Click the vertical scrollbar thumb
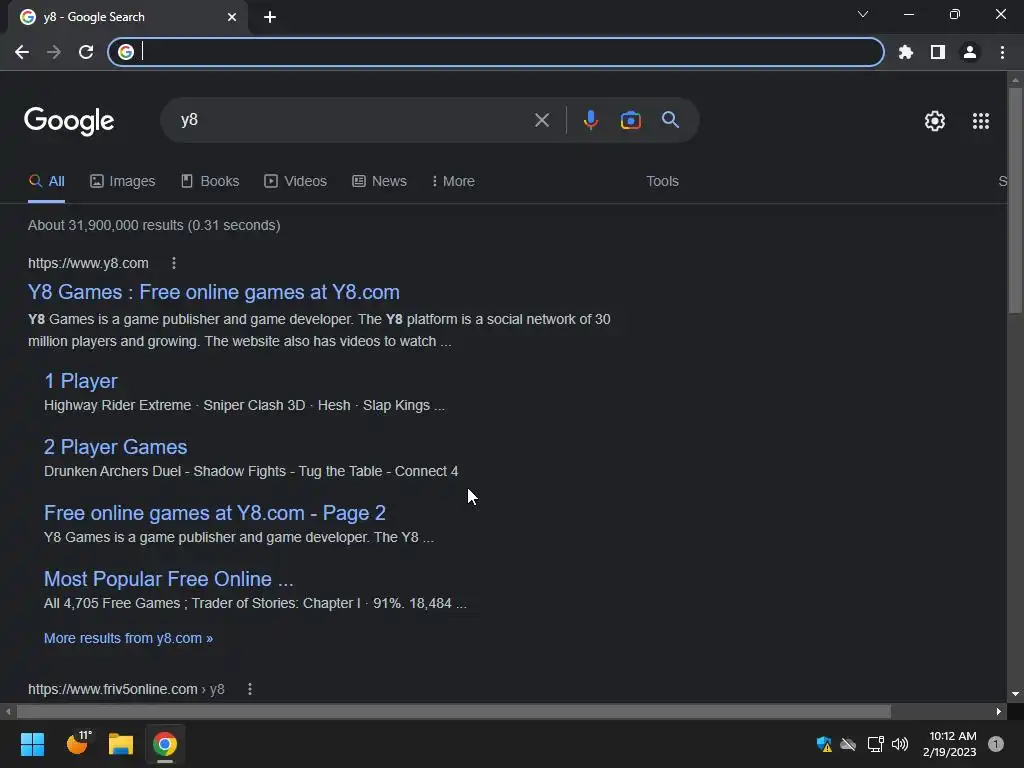The height and width of the screenshot is (768, 1024). (1015, 199)
